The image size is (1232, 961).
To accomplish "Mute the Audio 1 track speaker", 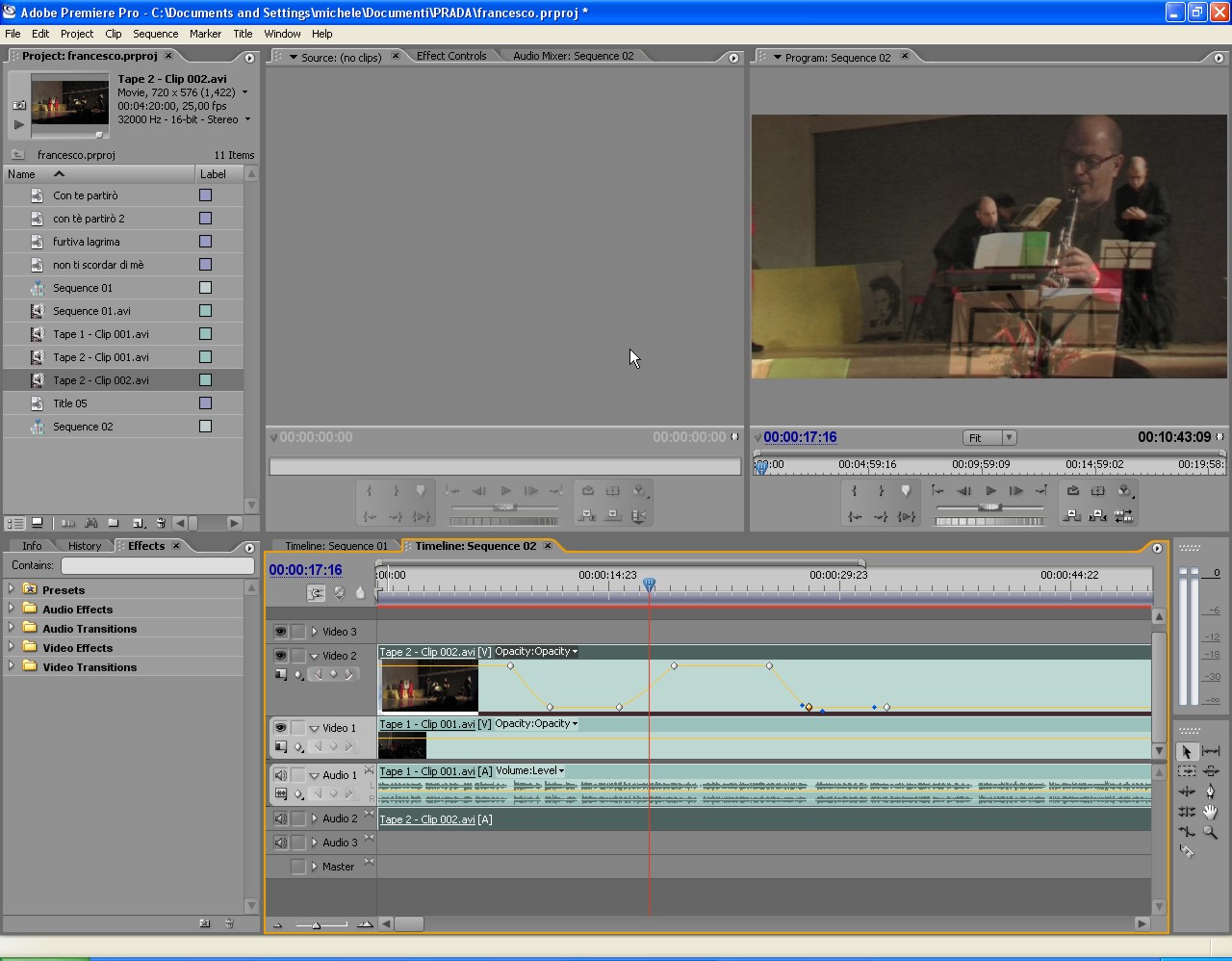I will pos(280,775).
